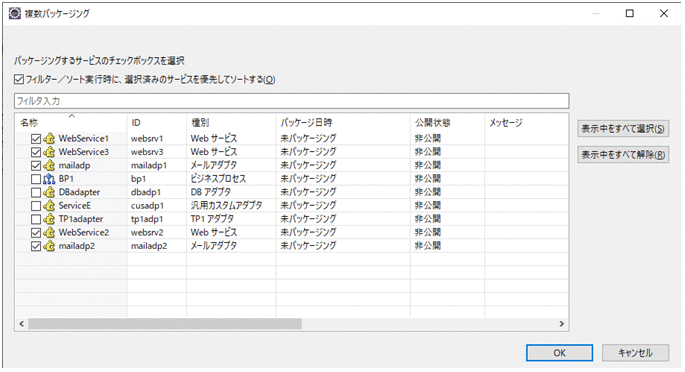Screen dimensions: 685x372
Task: Confirm with the OK button
Action: pos(559,353)
